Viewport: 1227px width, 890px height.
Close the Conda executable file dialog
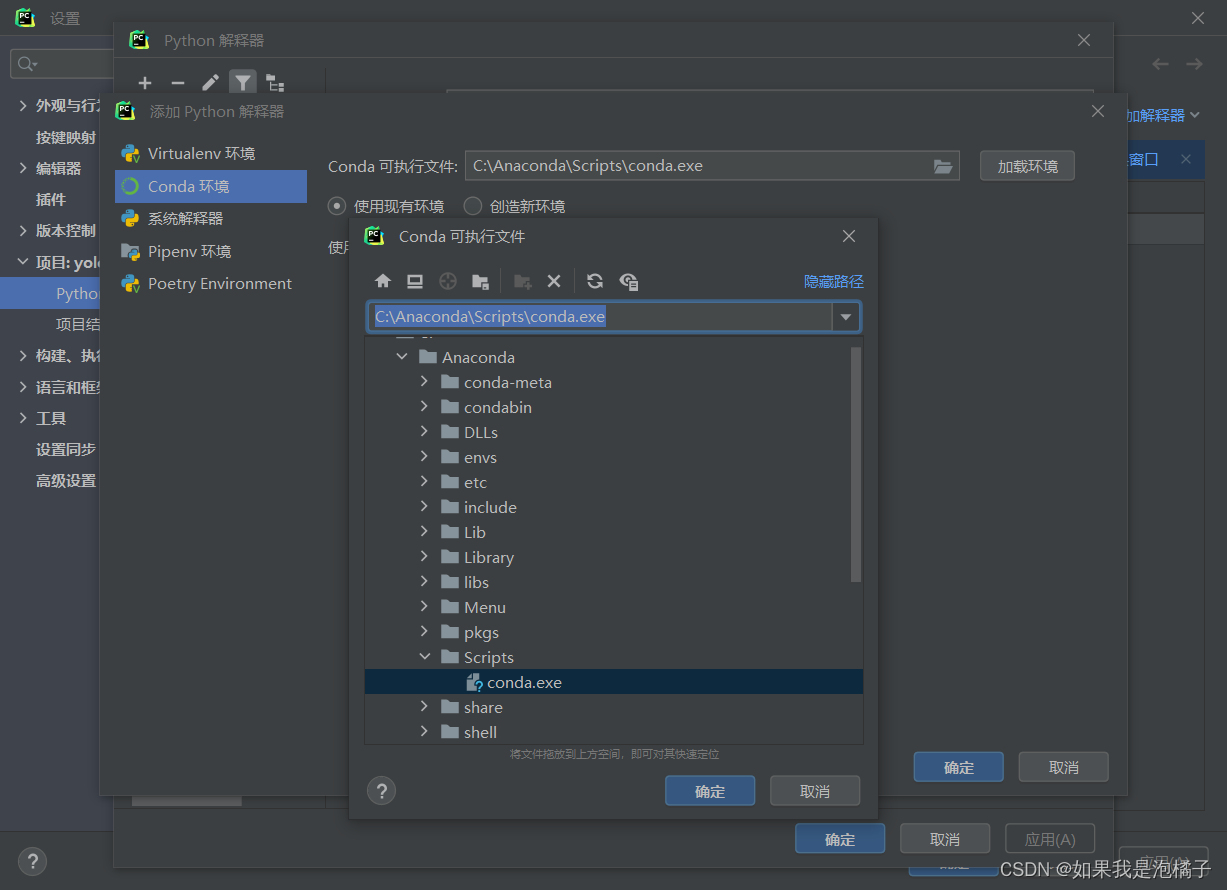click(x=848, y=236)
